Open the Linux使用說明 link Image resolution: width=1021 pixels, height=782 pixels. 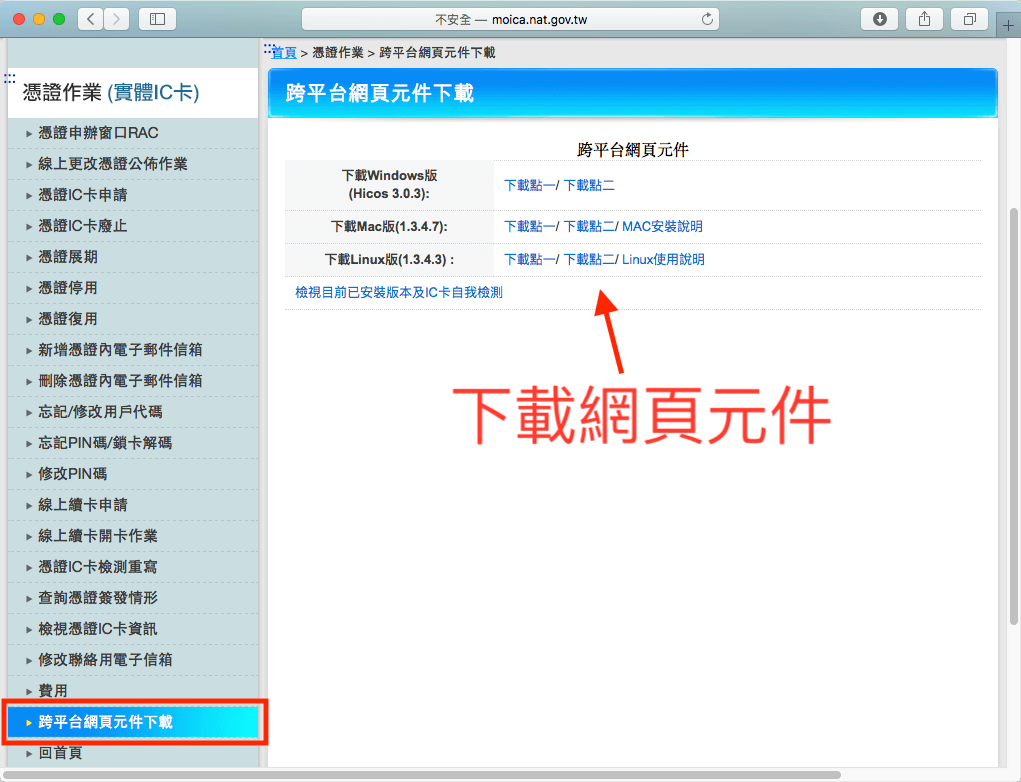click(663, 260)
